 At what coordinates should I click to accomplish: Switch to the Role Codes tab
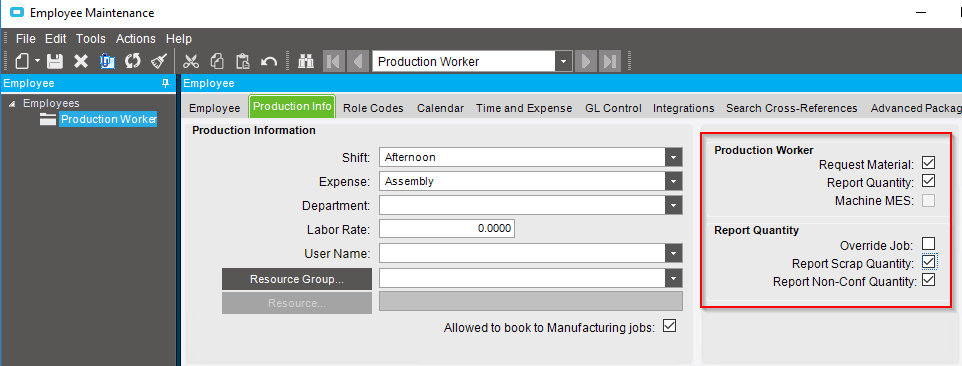(373, 108)
